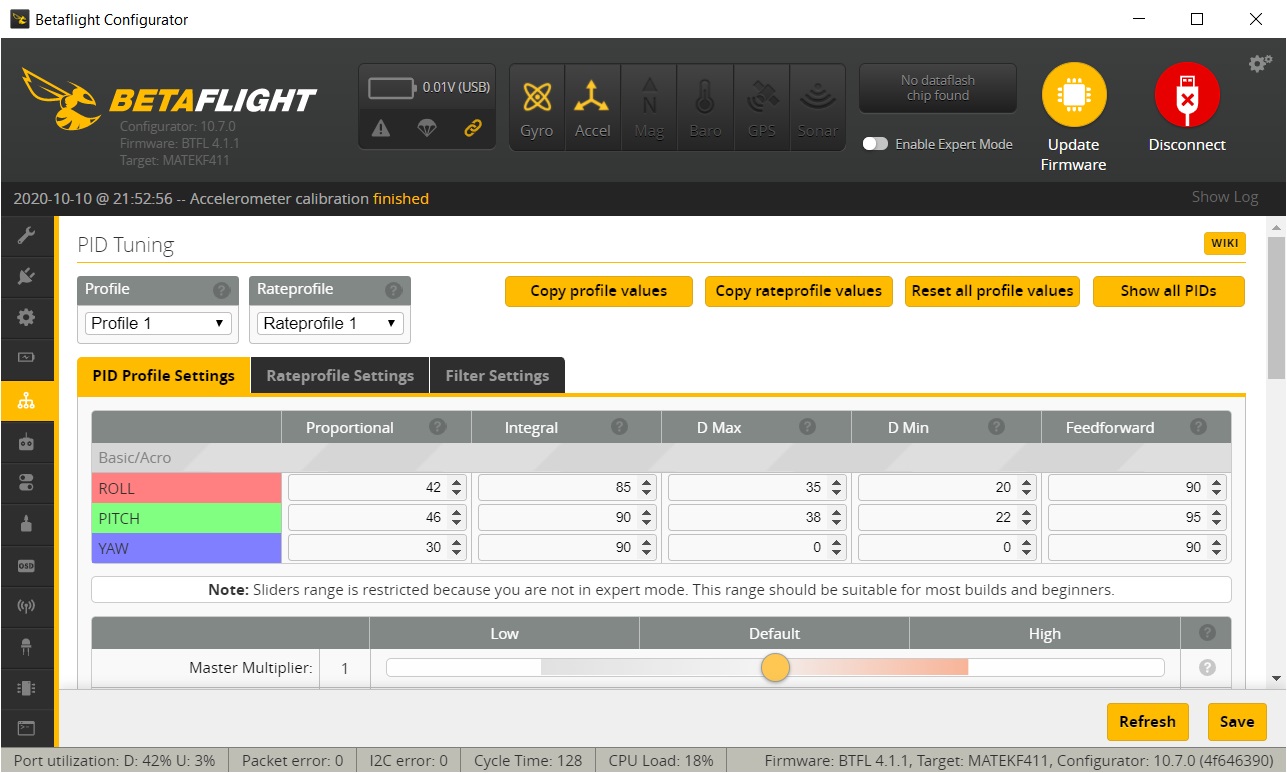This screenshot has width=1287, height=773.
Task: Click help icon beside D Max header
Action: 807,427
